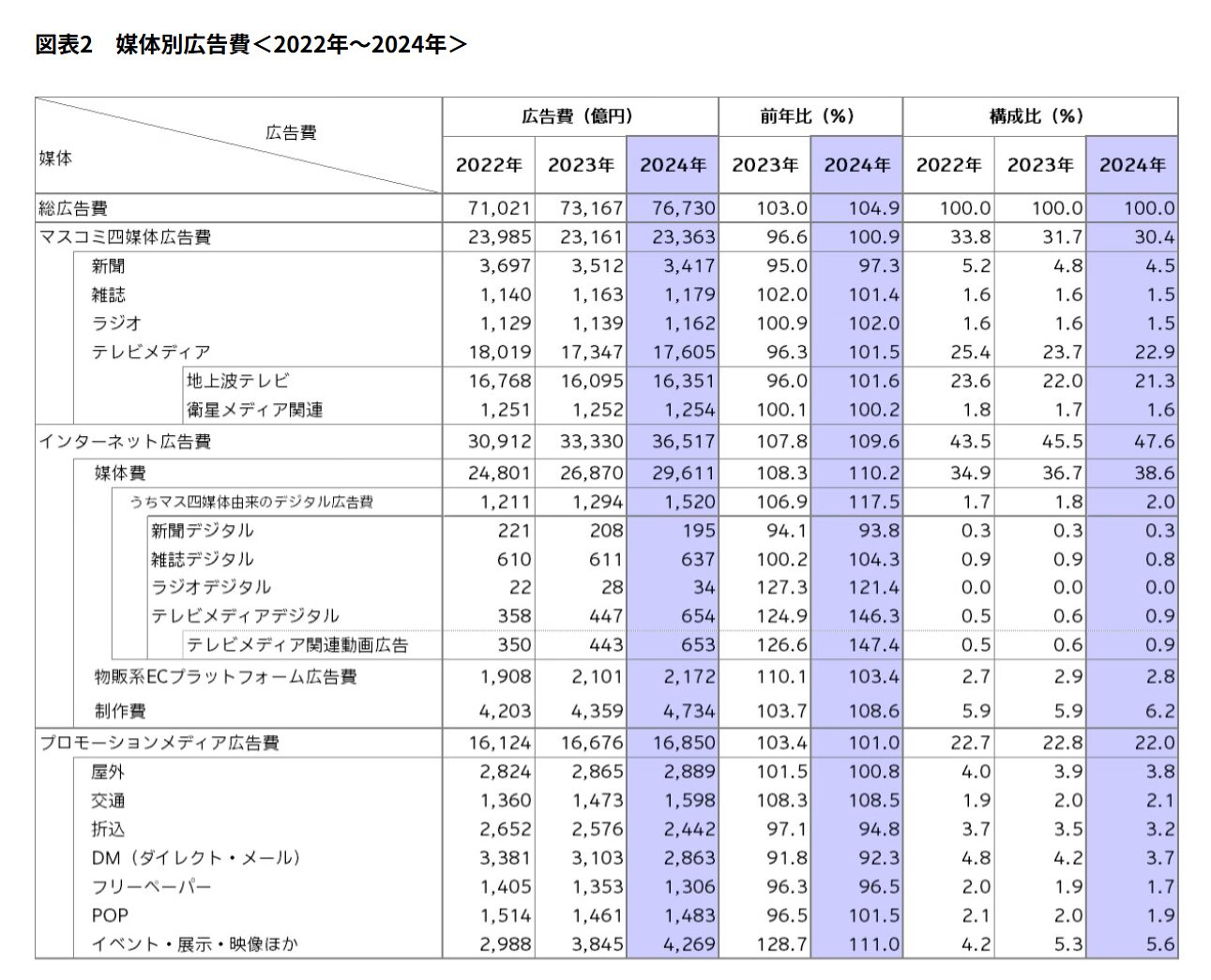This screenshot has height=980, width=1211.
Task: Click the 媒体費 row label
Action: point(120,474)
